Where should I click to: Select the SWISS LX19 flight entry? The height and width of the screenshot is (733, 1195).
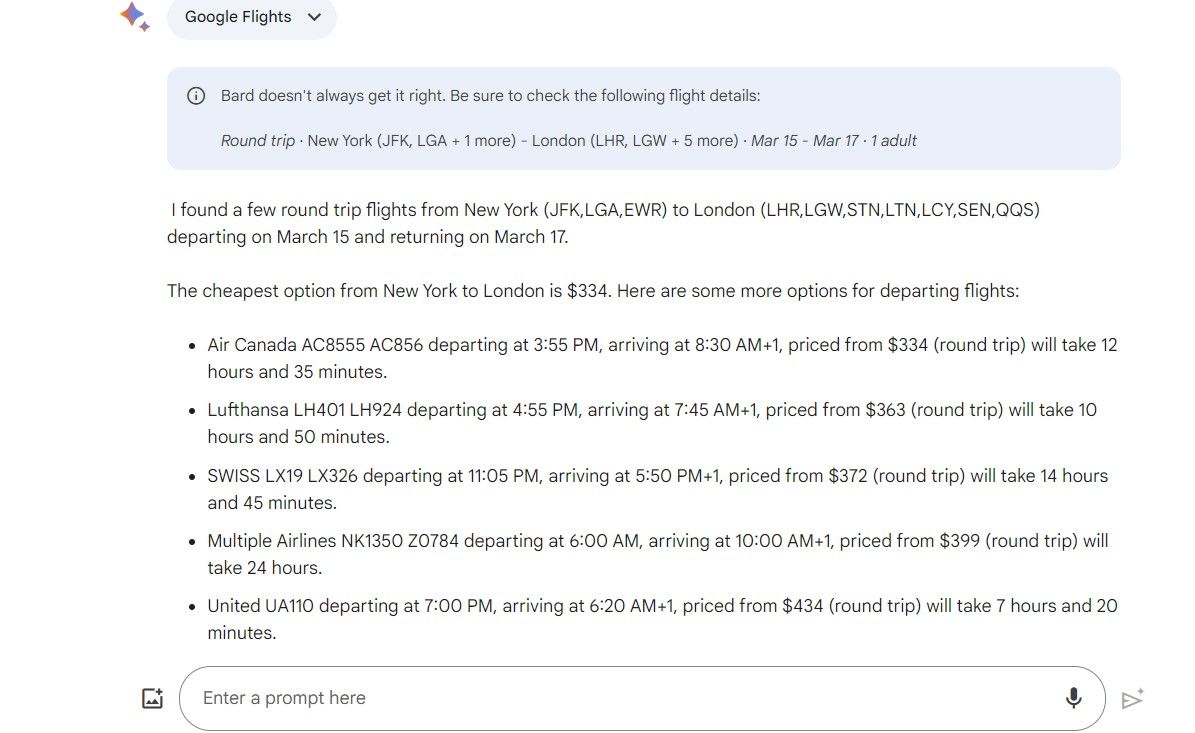(657, 489)
